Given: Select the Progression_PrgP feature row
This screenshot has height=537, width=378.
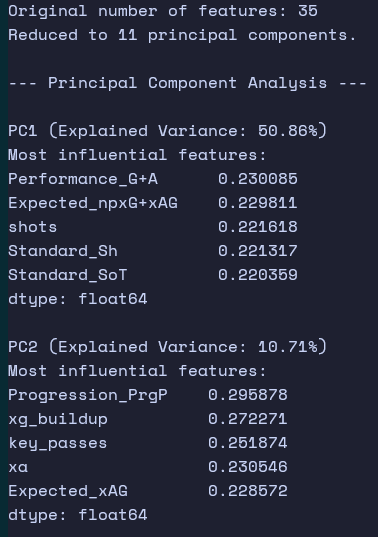Looking at the screenshot, I should (148, 395).
